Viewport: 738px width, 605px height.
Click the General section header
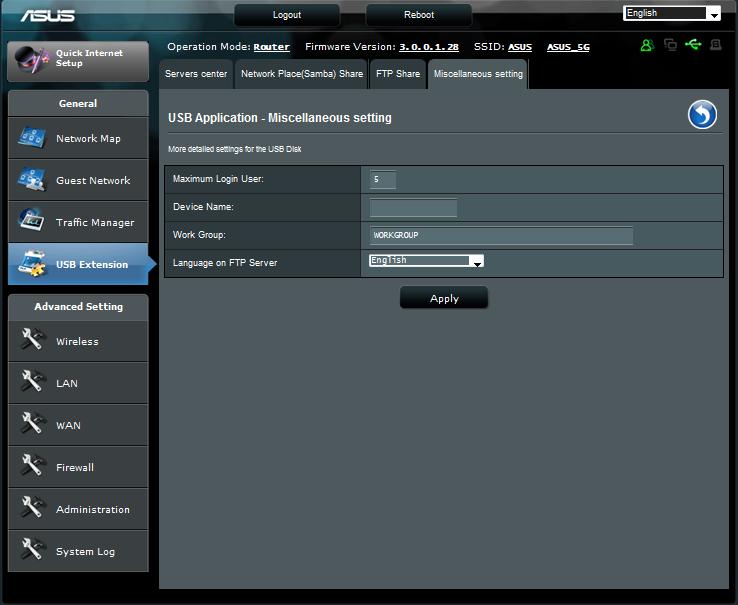click(78, 103)
